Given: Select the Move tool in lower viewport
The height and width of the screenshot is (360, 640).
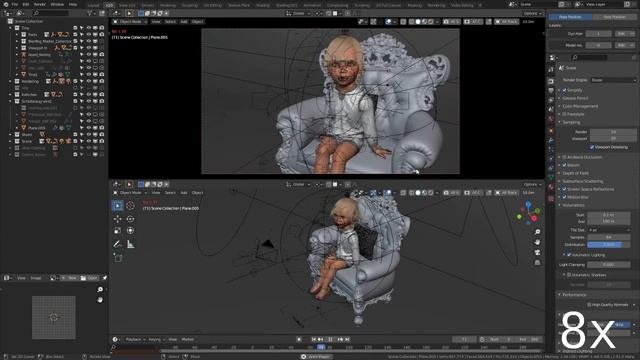Looking at the screenshot, I should pos(118,219).
